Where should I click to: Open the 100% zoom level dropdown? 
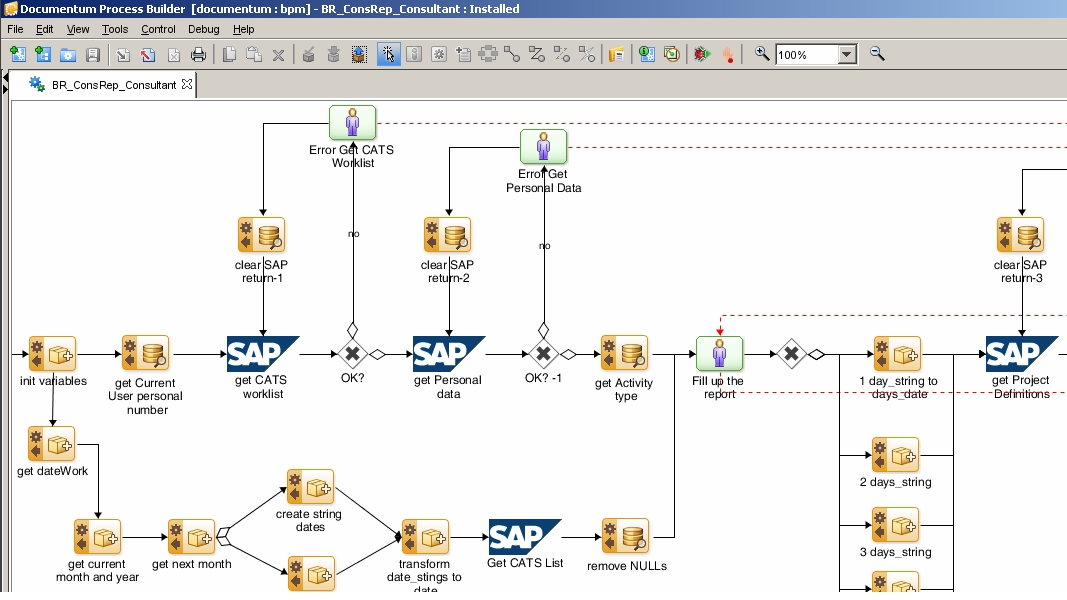tap(847, 55)
